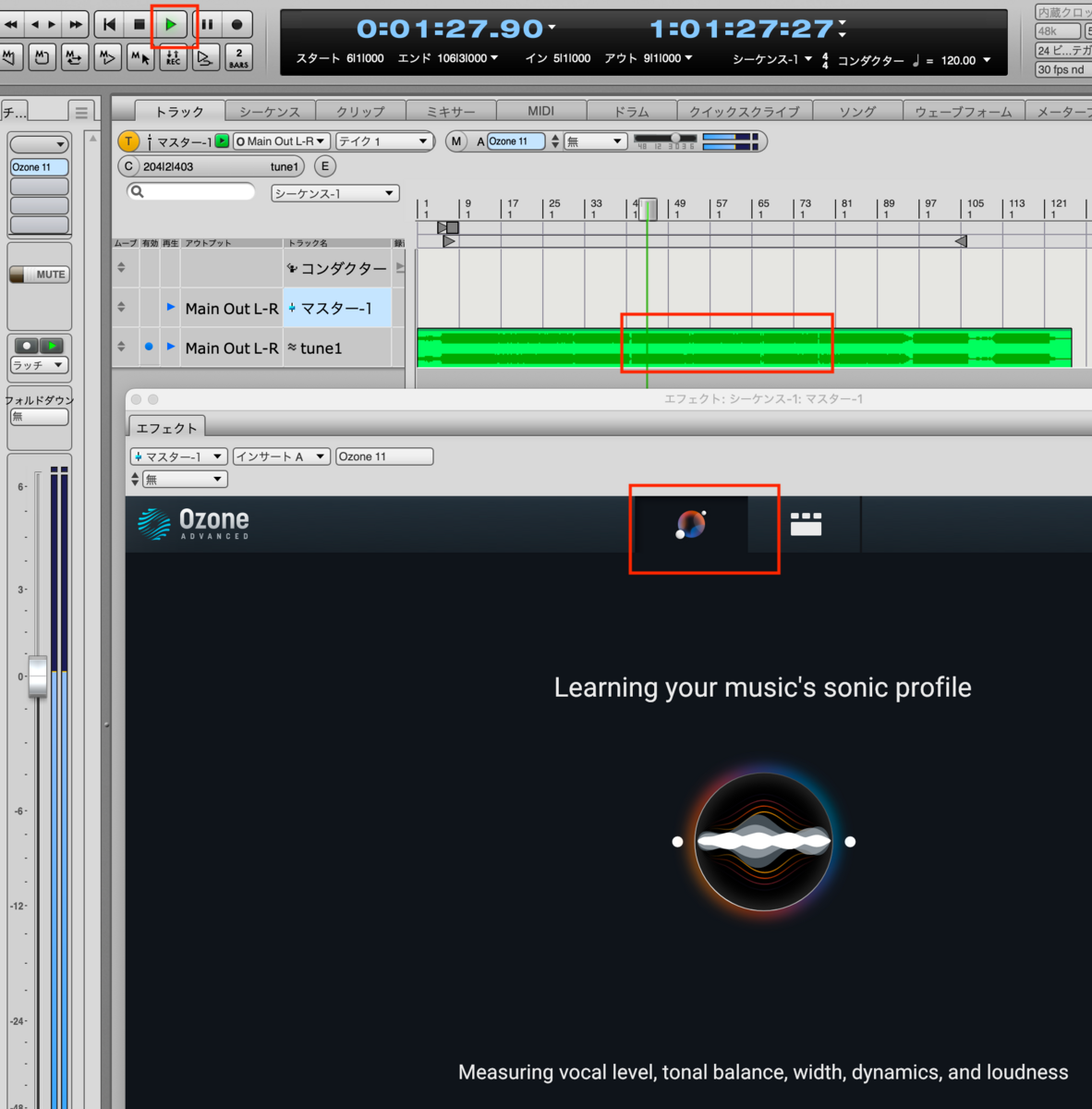
Task: Select the エフェクト tab in effect window
Action: (x=166, y=428)
